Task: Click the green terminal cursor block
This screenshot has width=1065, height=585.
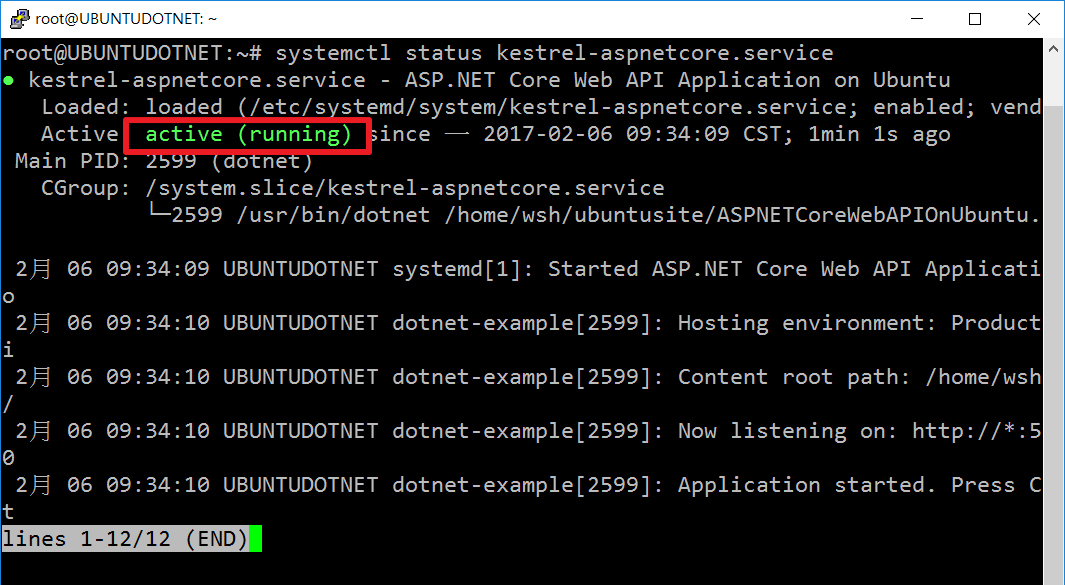Action: coord(255,539)
